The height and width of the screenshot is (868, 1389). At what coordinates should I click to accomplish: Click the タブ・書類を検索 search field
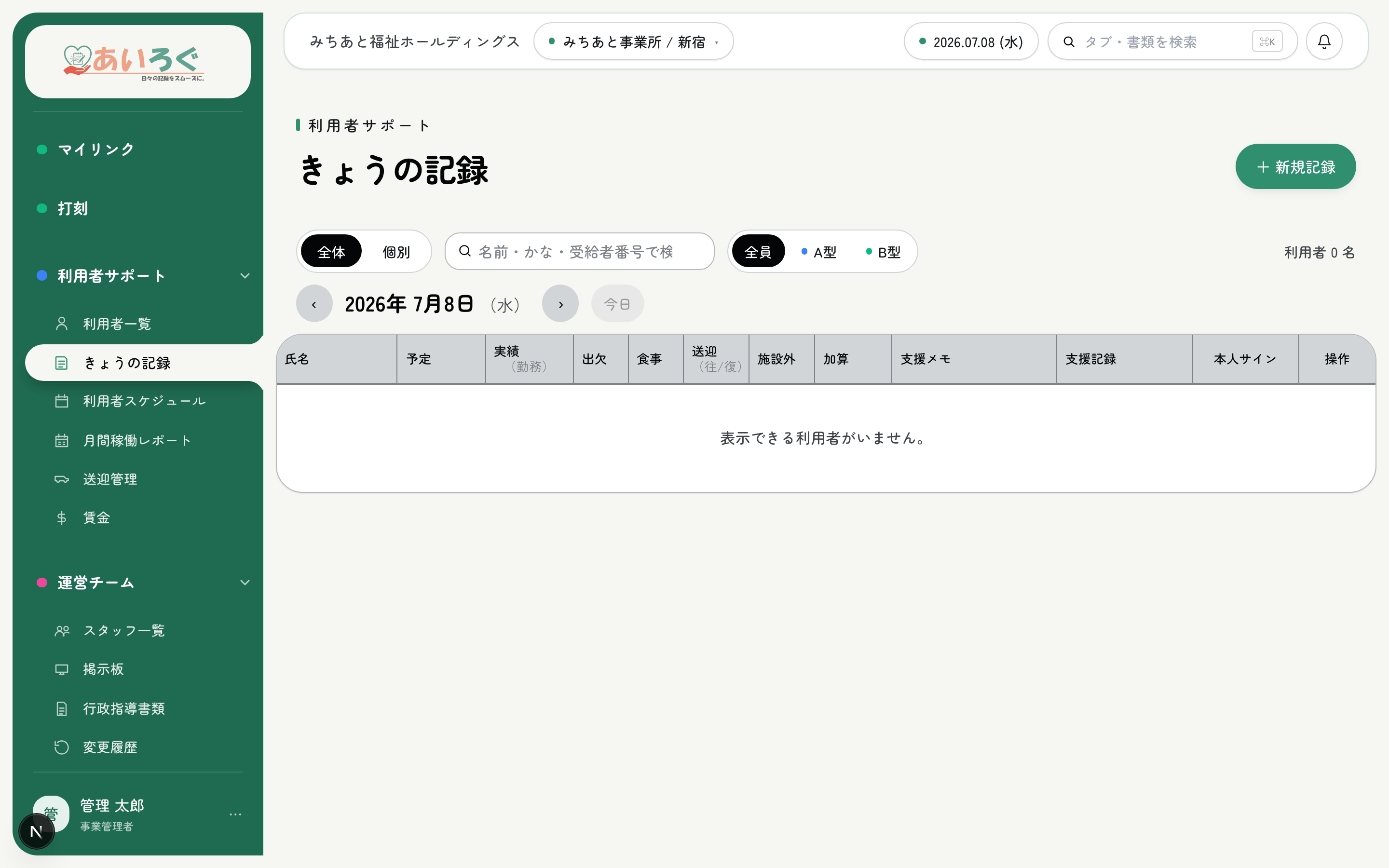[1172, 41]
